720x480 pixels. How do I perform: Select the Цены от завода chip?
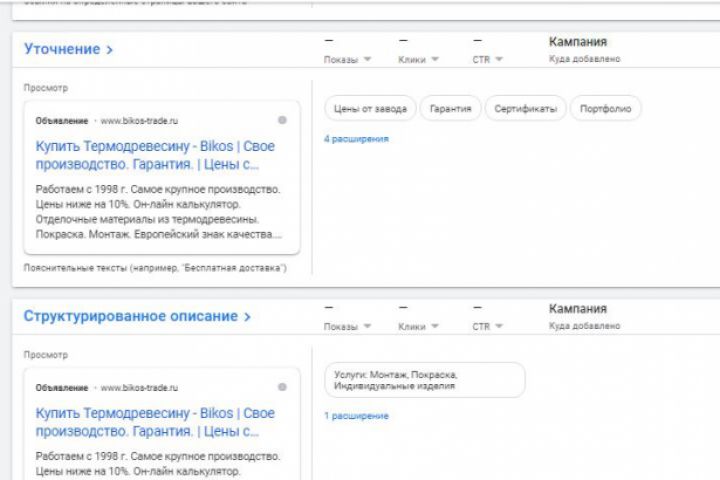368,108
